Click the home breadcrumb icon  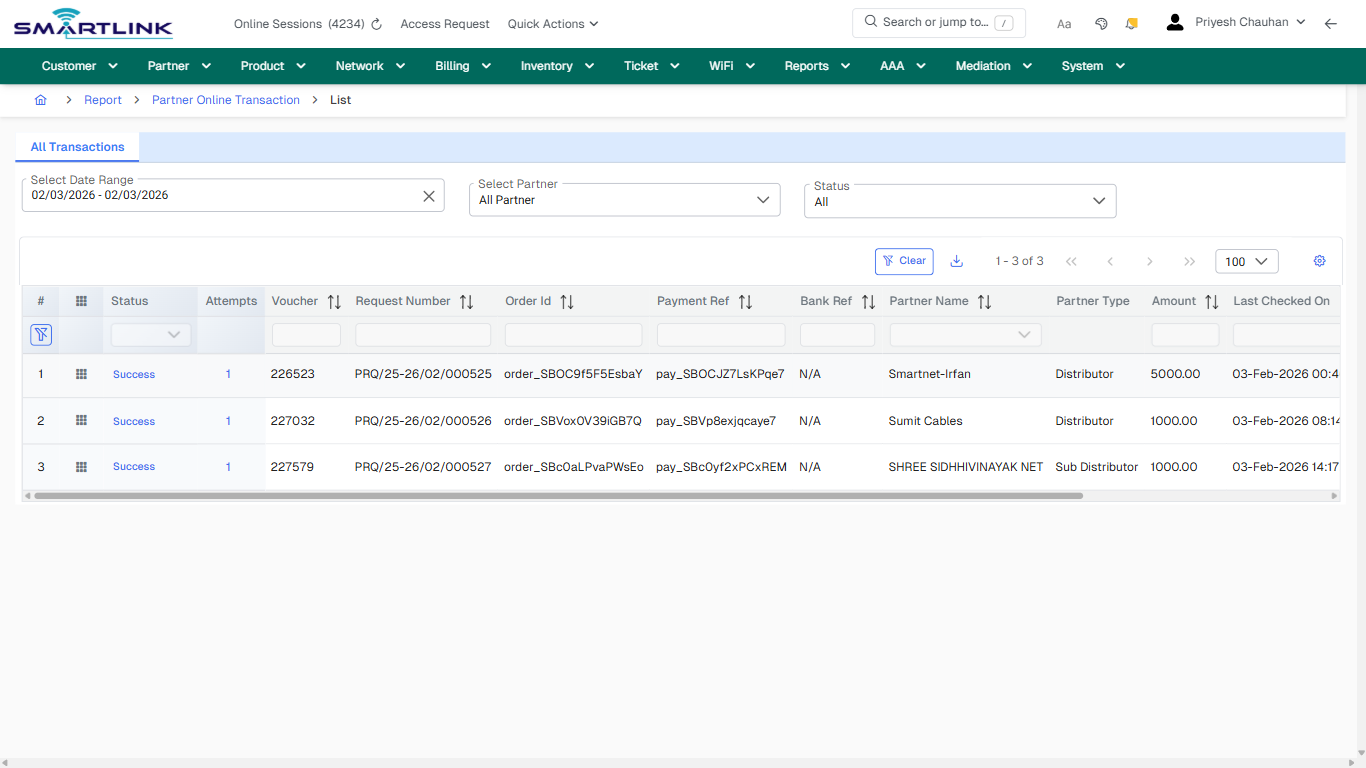[x=40, y=100]
